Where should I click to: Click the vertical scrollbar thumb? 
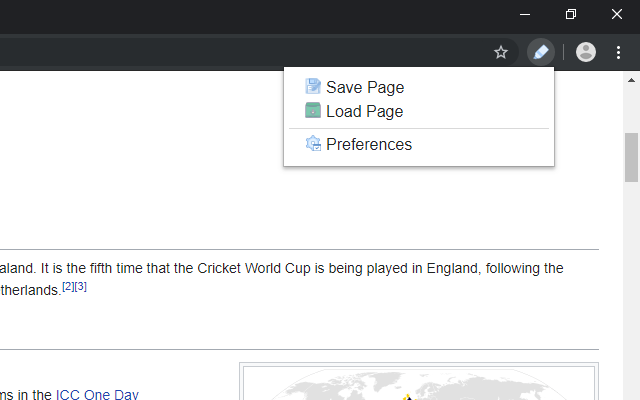point(631,157)
